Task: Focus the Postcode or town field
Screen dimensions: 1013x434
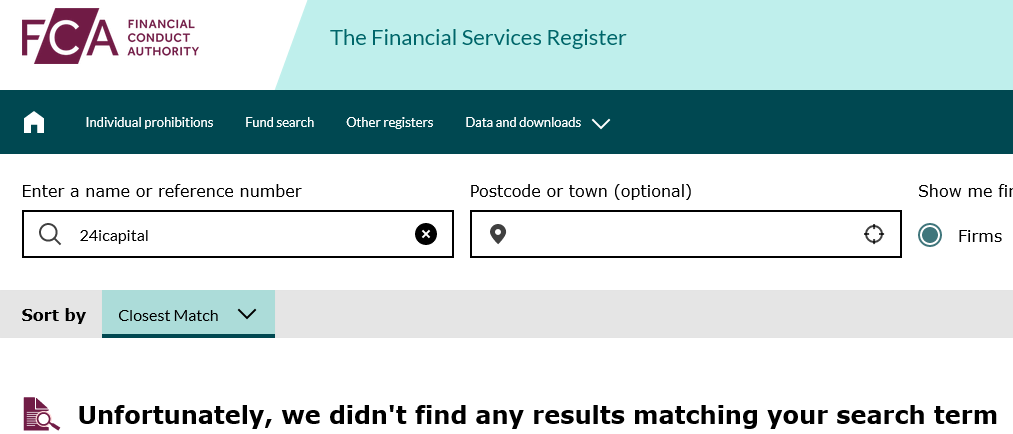Action: 685,234
